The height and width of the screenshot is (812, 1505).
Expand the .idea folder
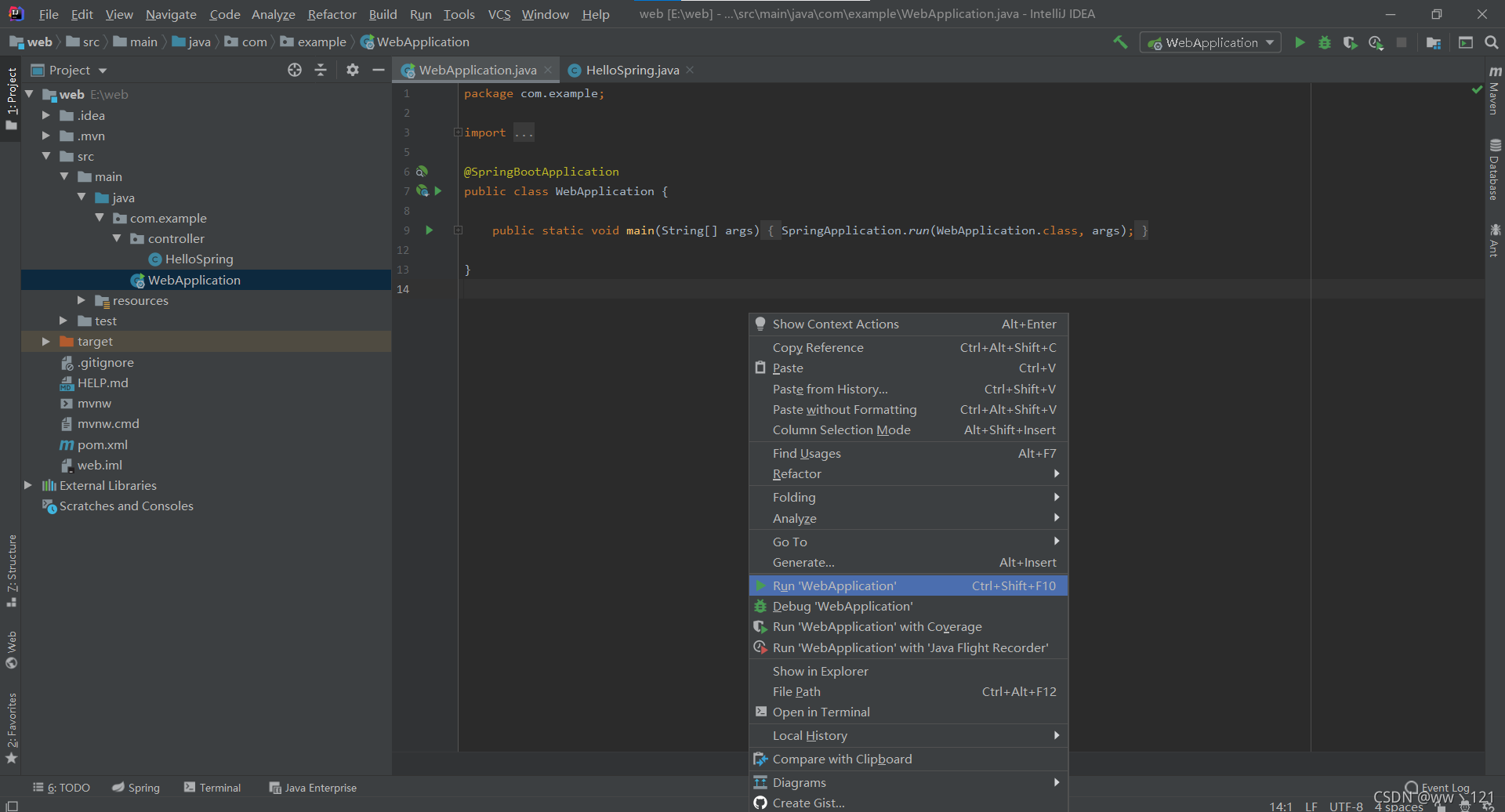tap(46, 115)
